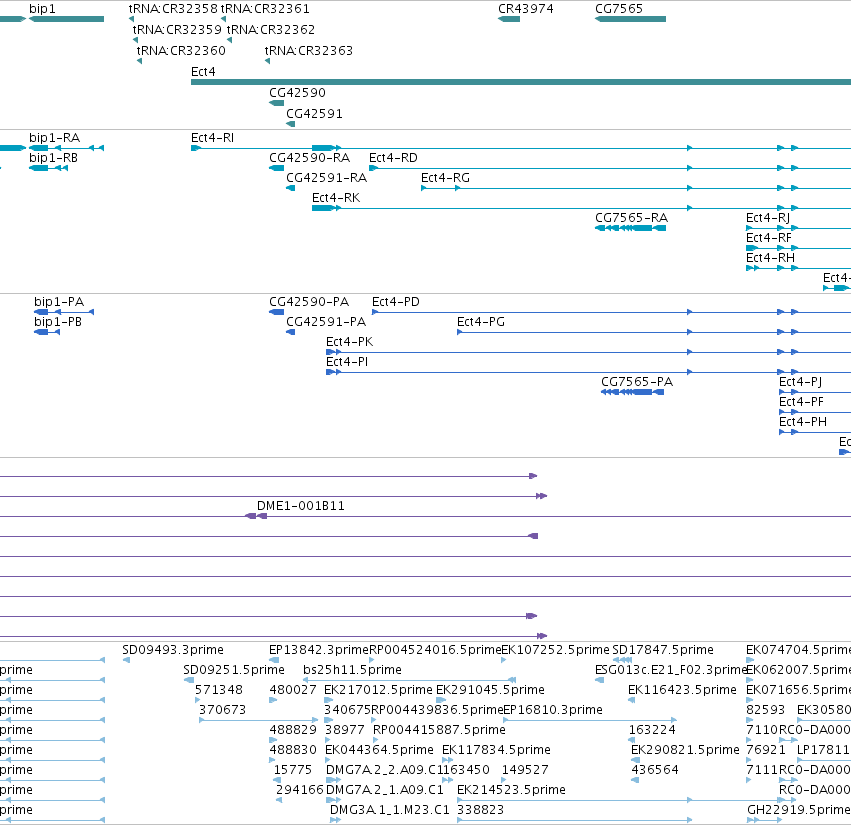Select the EK117834.5prime label

click(496, 751)
